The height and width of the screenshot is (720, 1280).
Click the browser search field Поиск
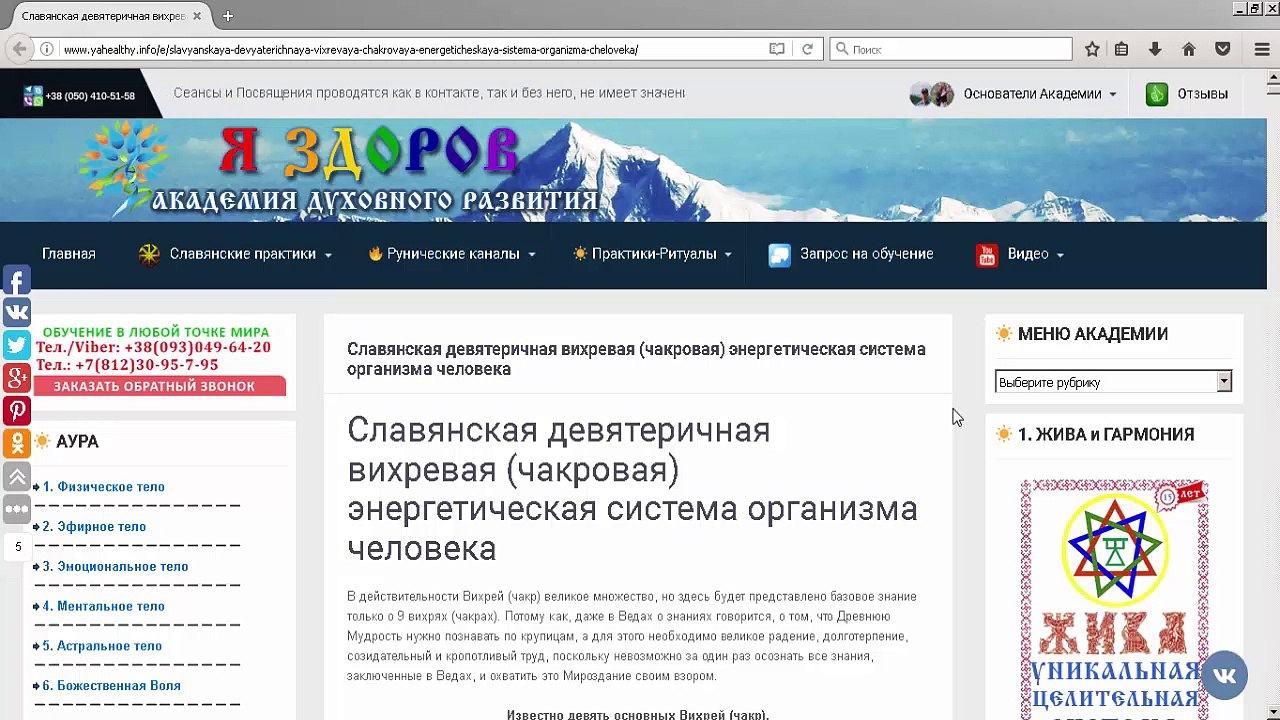[x=951, y=49]
